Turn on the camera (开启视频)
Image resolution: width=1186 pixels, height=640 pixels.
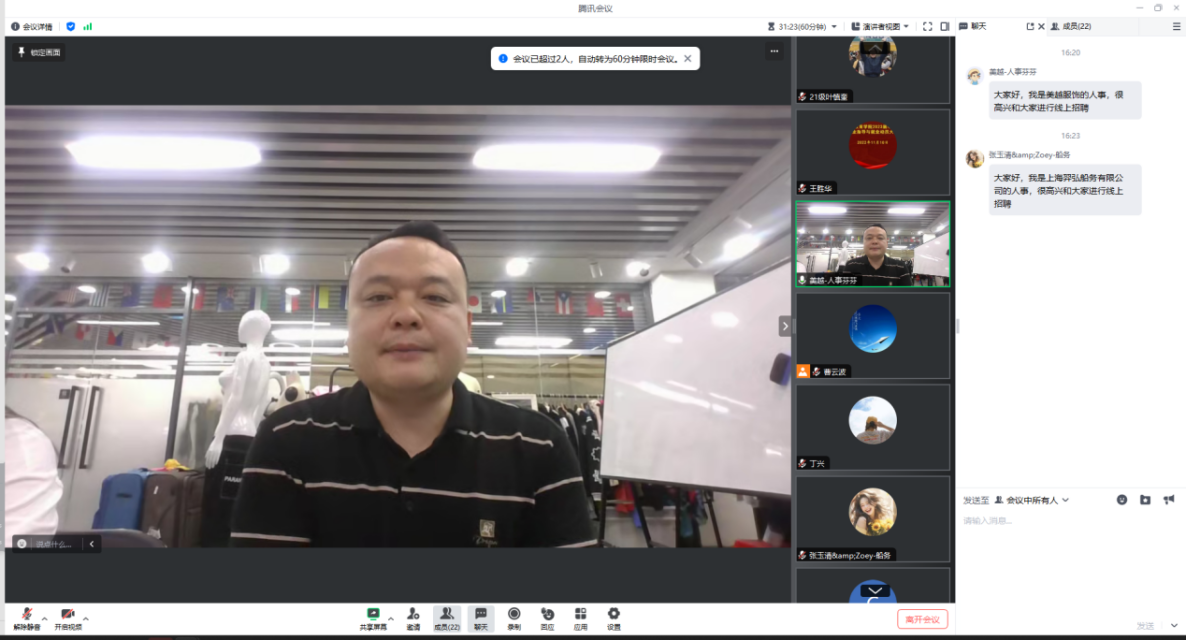click(x=67, y=615)
